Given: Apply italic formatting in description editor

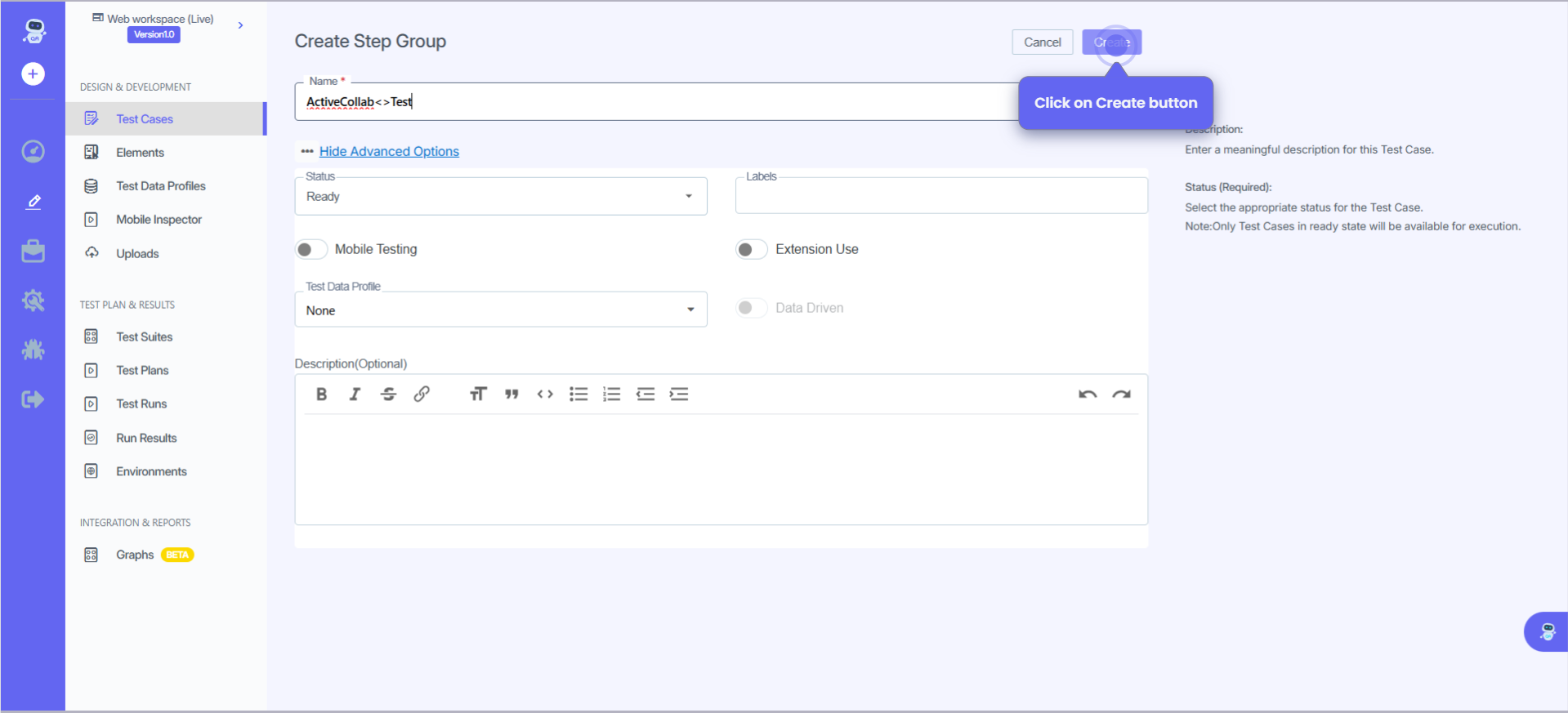Looking at the screenshot, I should point(355,394).
